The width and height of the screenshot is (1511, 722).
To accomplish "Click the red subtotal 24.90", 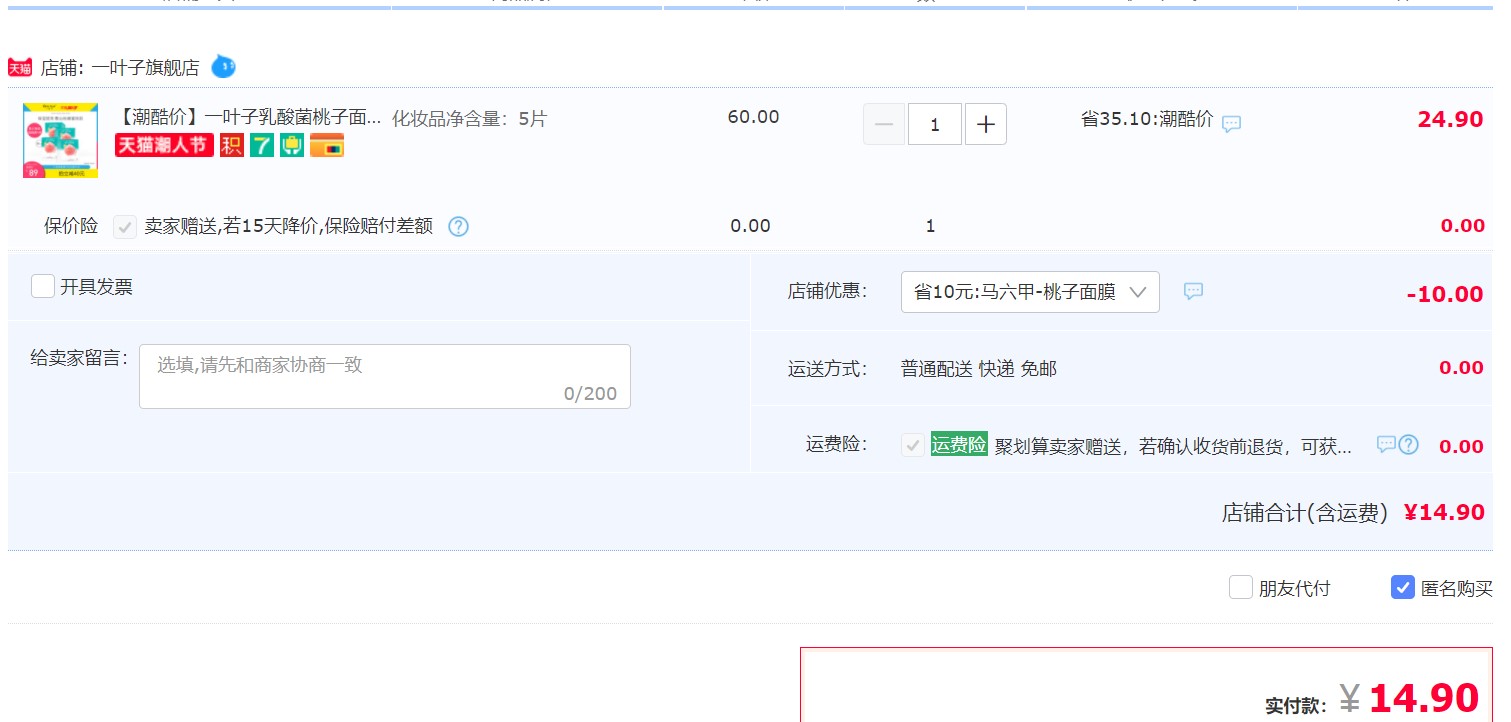I will 1450,120.
